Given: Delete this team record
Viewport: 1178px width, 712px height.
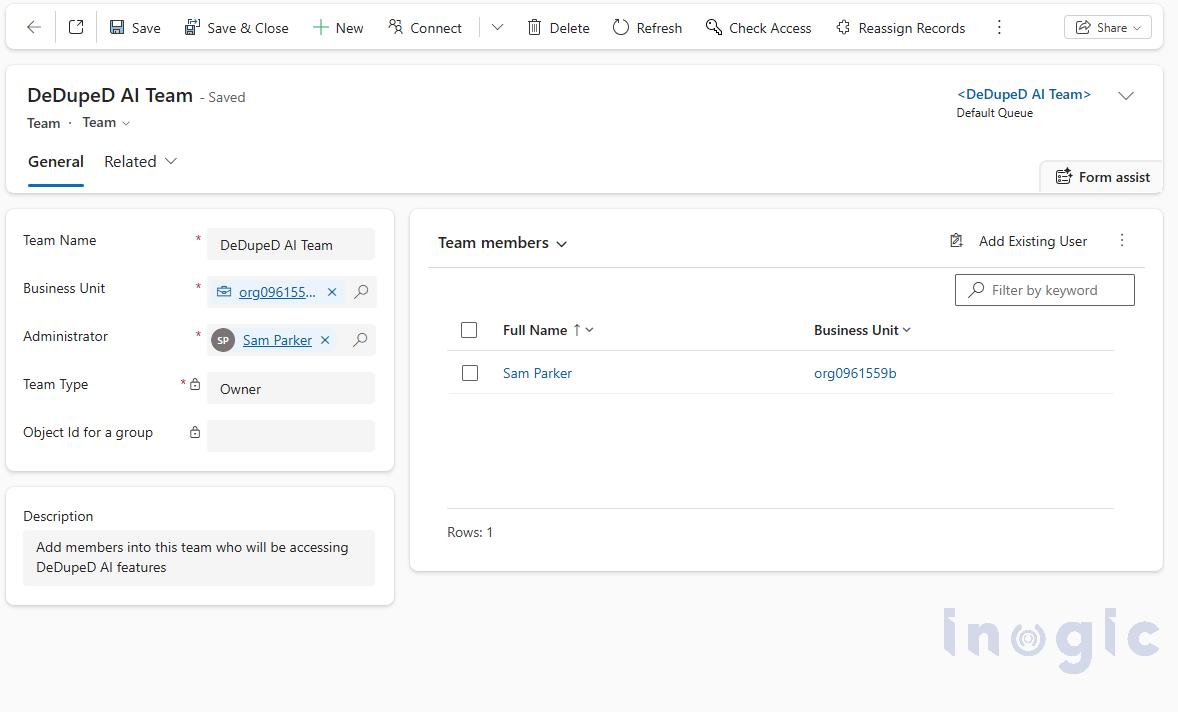Looking at the screenshot, I should point(558,28).
